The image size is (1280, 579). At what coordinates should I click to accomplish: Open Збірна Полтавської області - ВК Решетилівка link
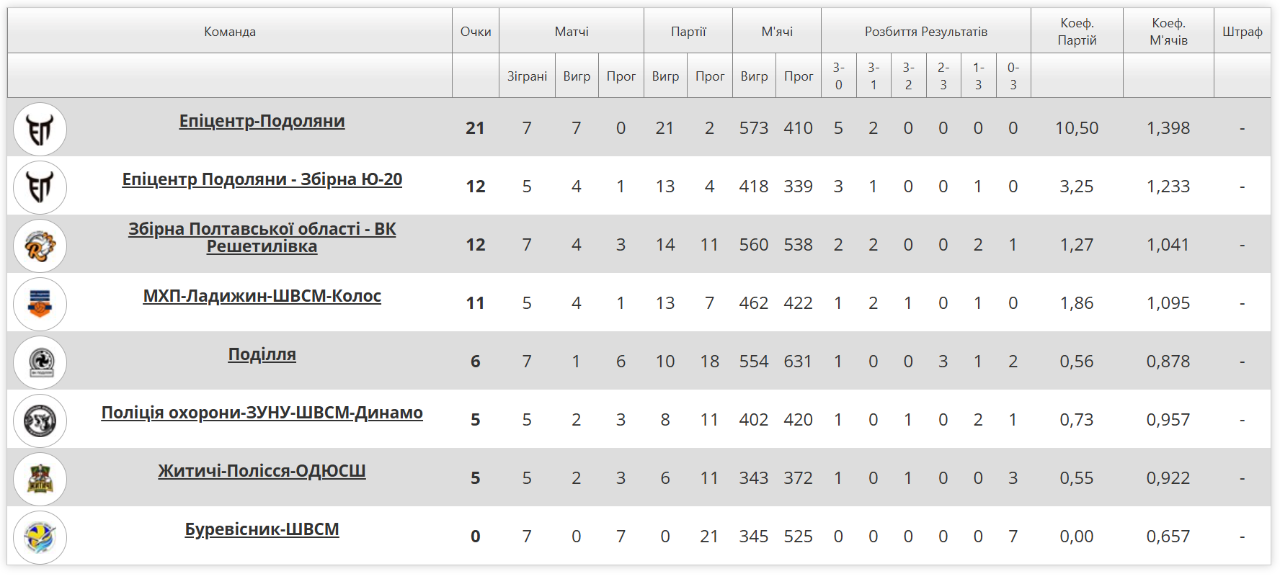click(262, 238)
